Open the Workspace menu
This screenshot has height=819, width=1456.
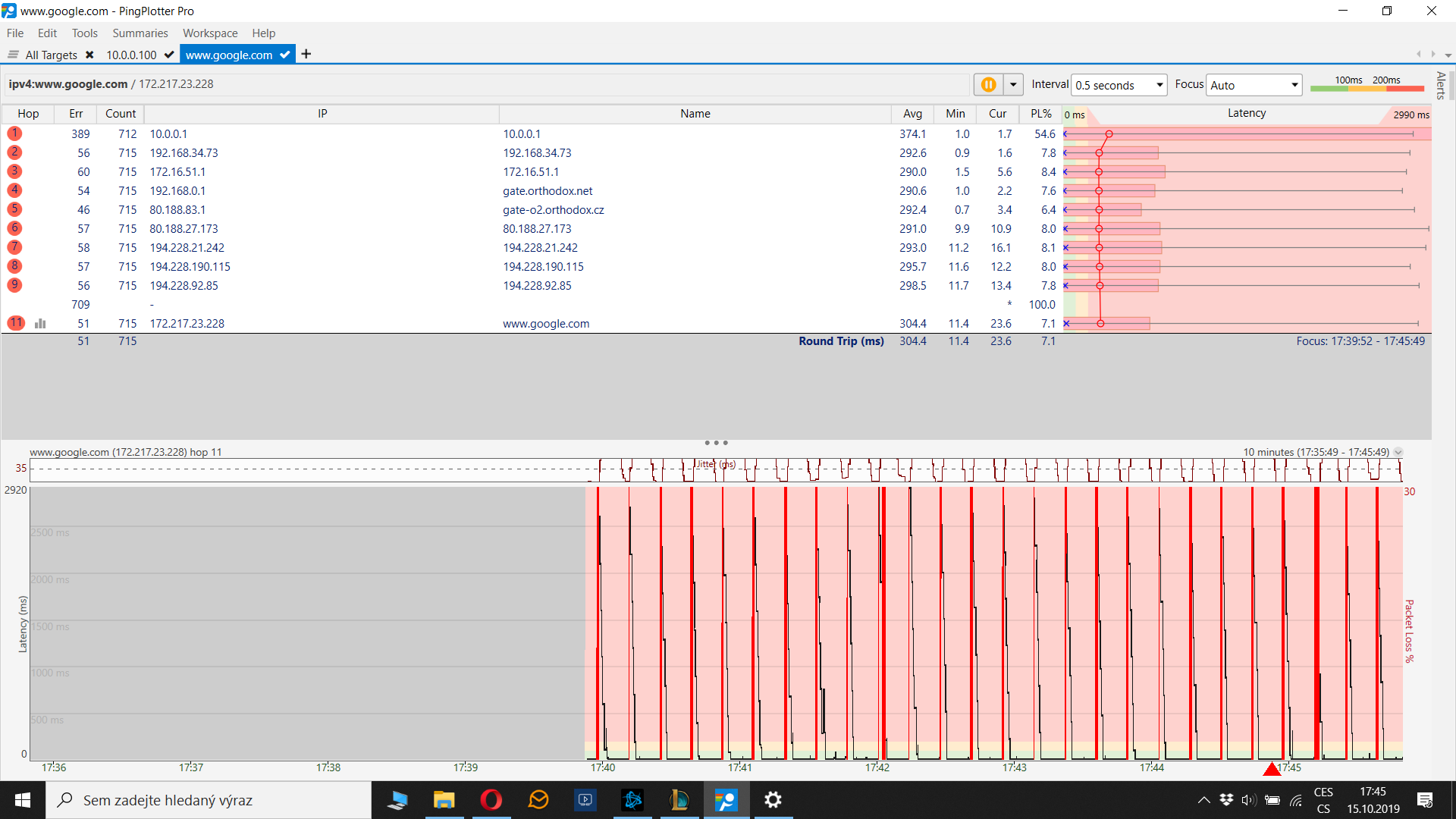click(210, 33)
